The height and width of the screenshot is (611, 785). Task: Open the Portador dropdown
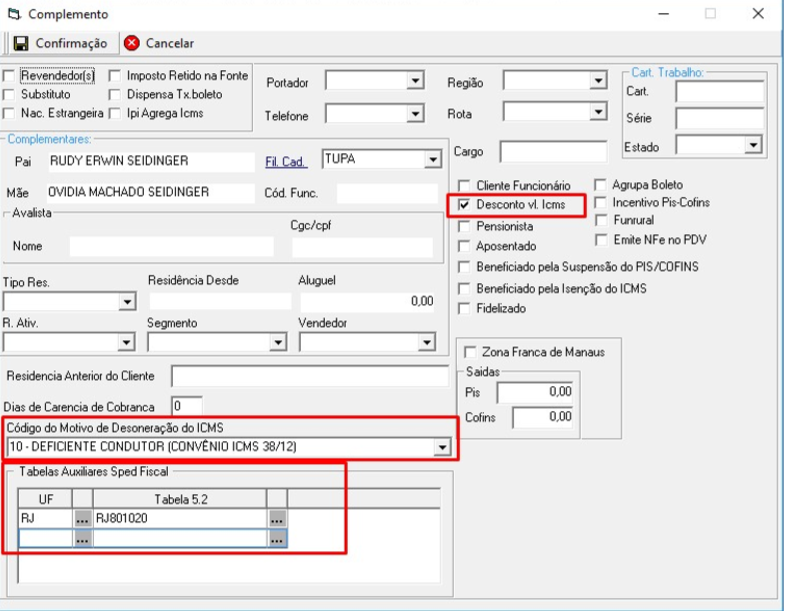[415, 81]
